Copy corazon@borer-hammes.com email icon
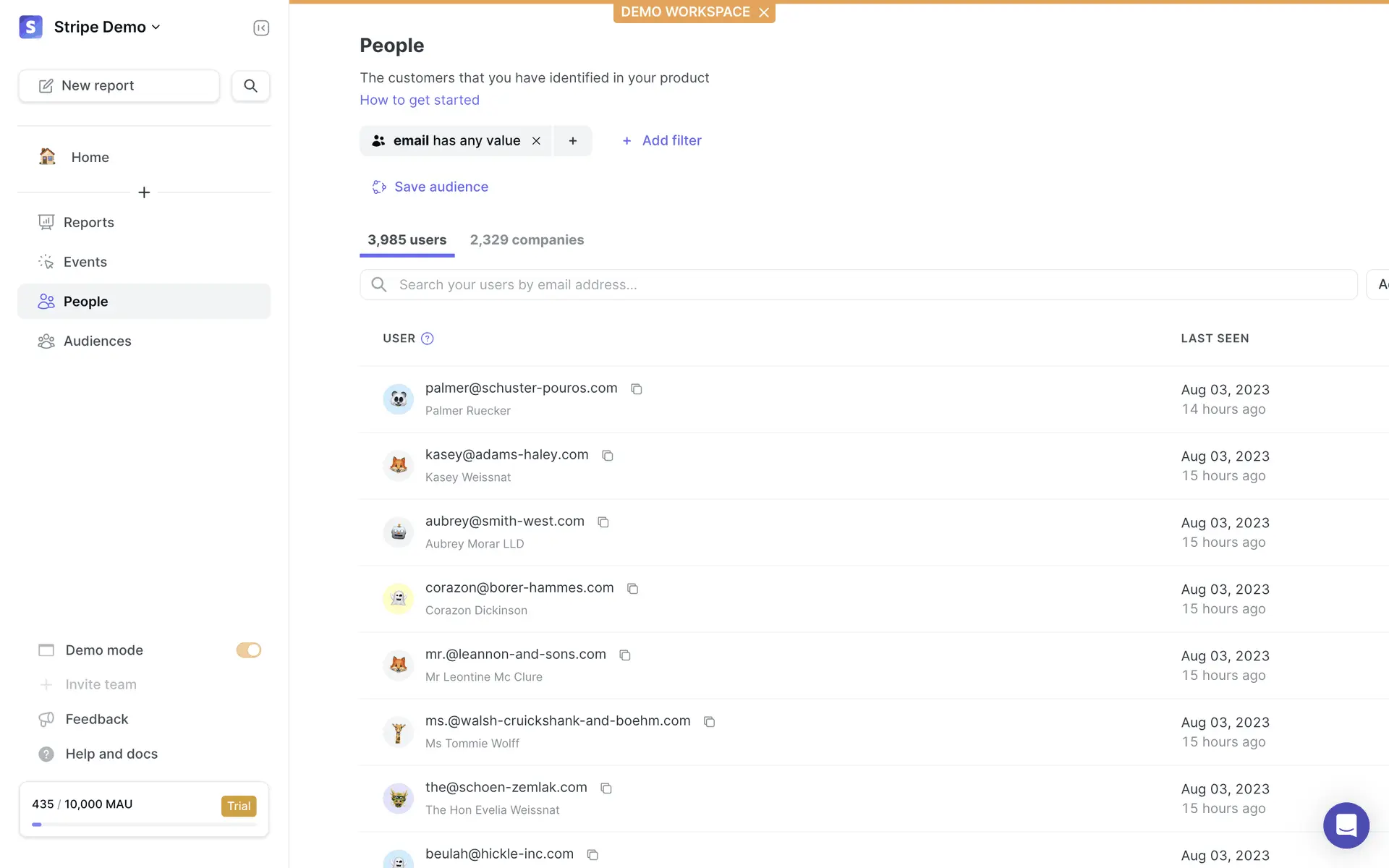1389x868 pixels. tap(632, 589)
